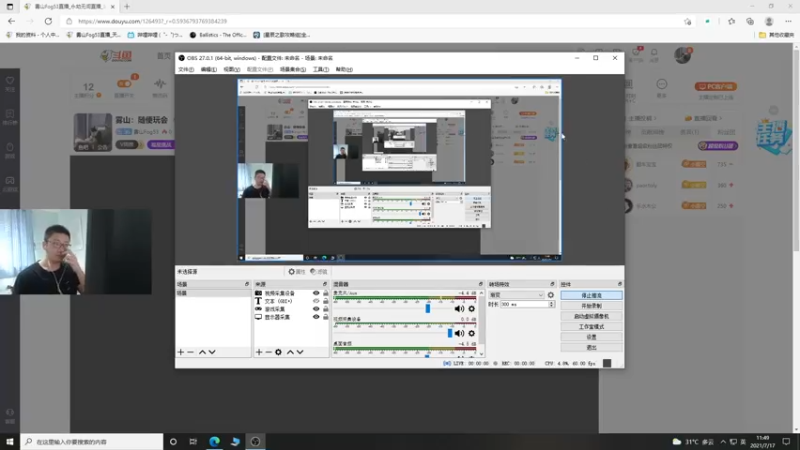Undock the Scenes panel with its float icon
Image resolution: width=800 pixels, height=450 pixels.
[x=247, y=284]
